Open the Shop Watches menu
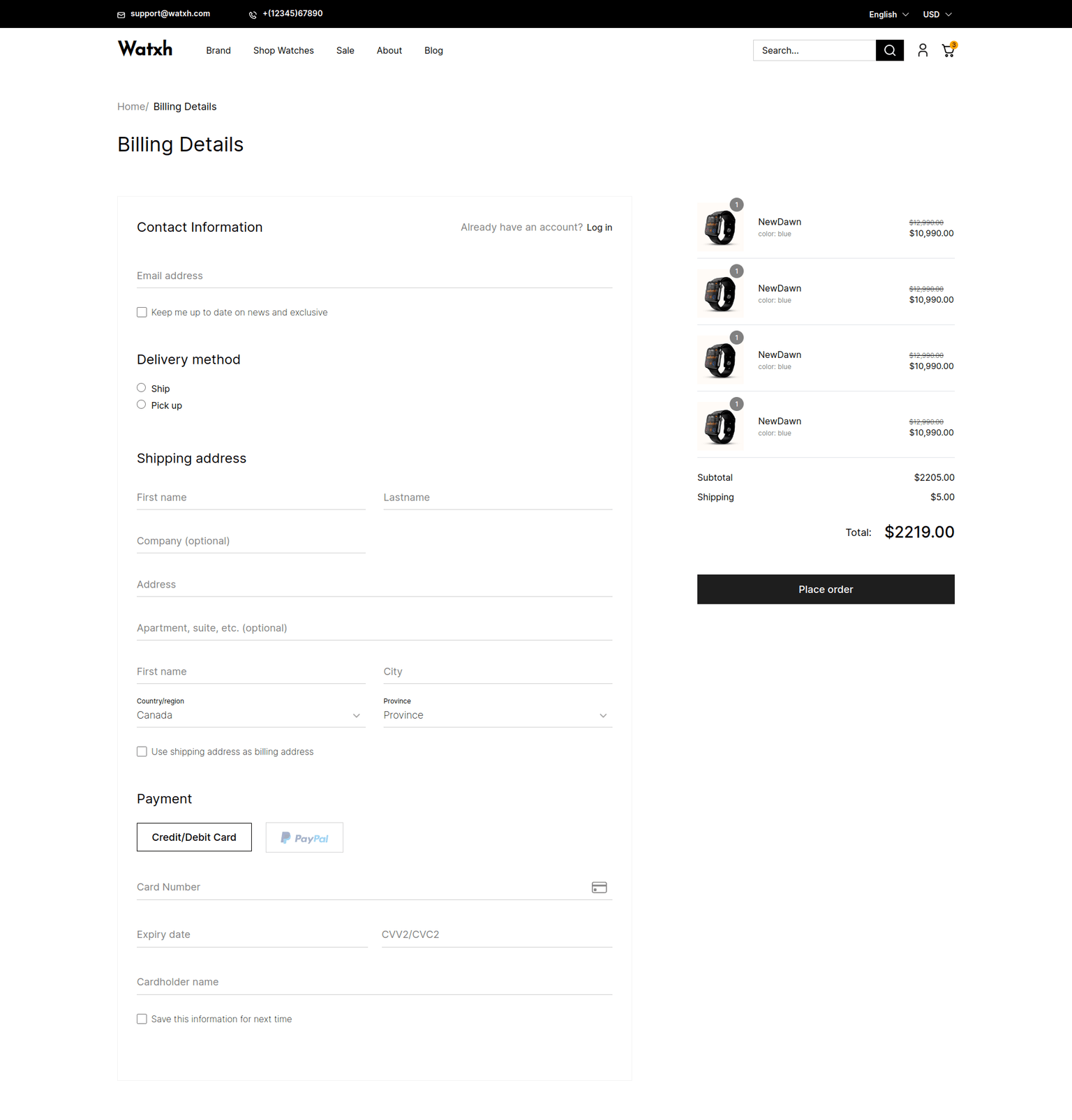1072x1120 pixels. [x=283, y=51]
